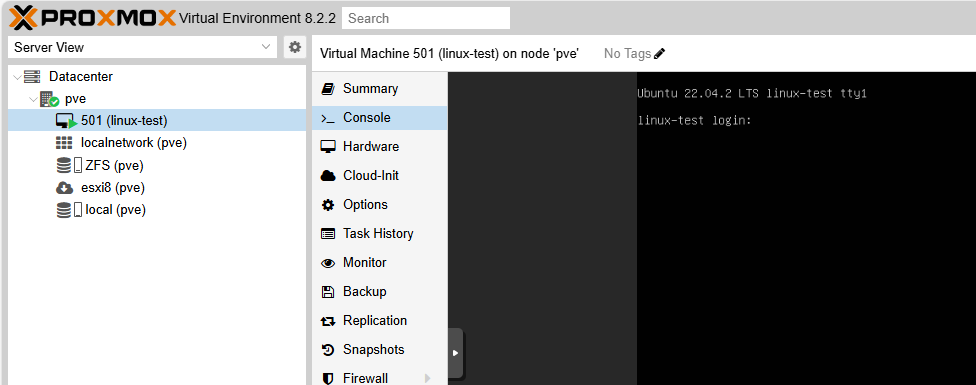The width and height of the screenshot is (976, 385).
Task: Click the Console prompt icon
Action: point(327,118)
